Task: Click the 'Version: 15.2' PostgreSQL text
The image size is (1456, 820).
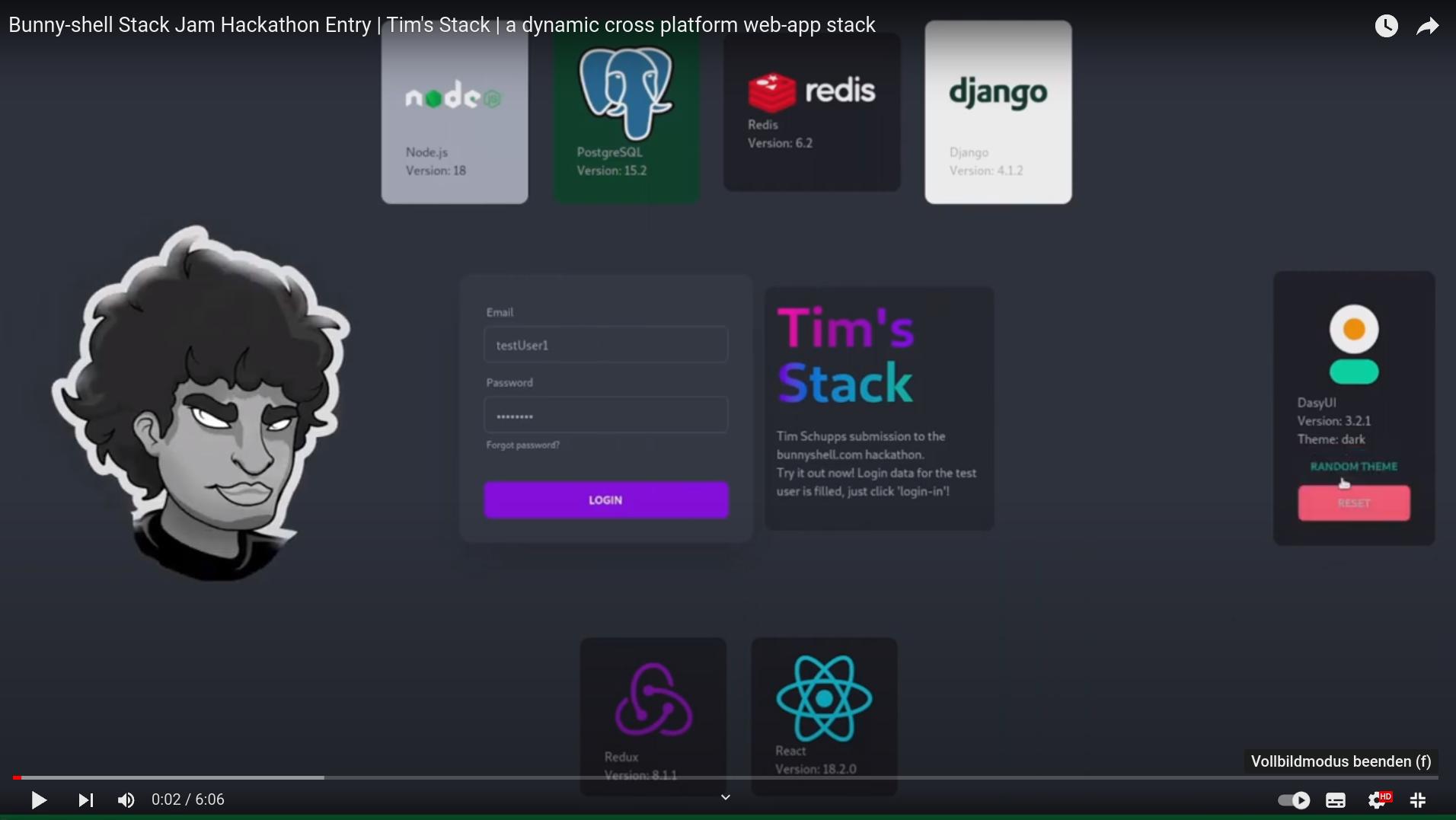Action: pos(611,171)
